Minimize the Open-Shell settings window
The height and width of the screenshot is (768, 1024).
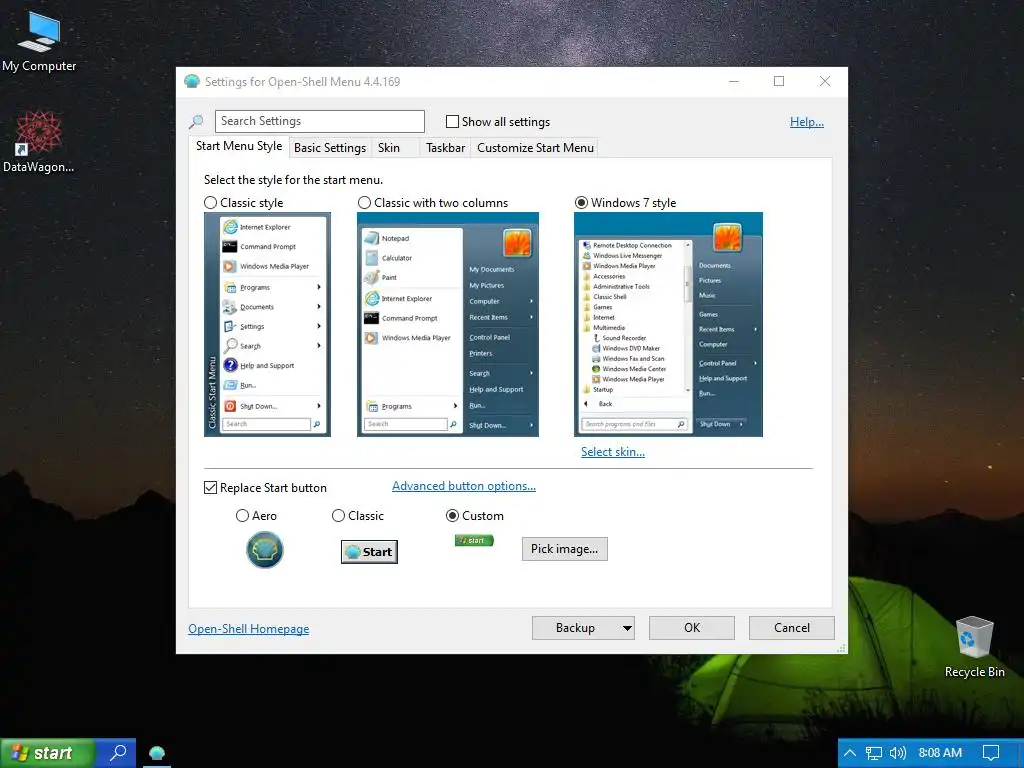734,82
